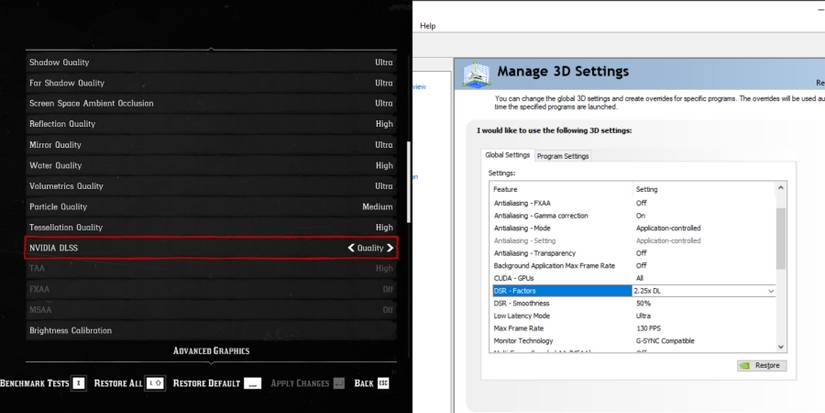
Task: Click the Manage 3D Settings header icon
Action: click(476, 73)
